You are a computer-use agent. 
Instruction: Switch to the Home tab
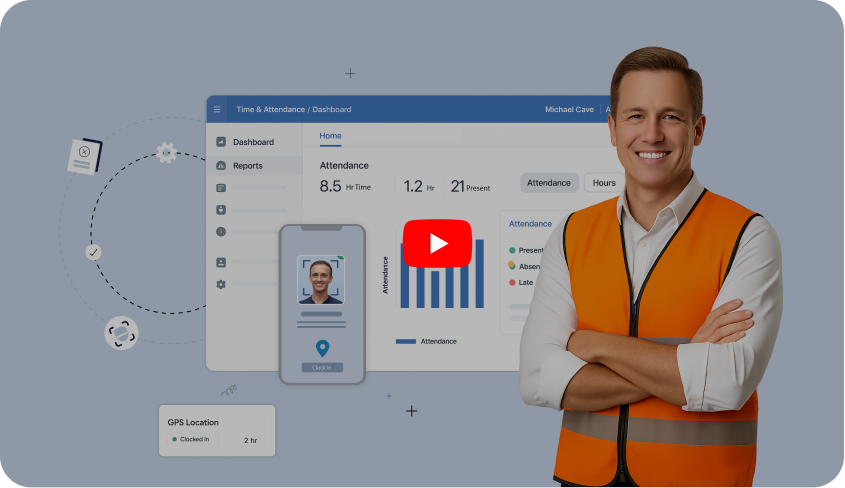coord(330,136)
